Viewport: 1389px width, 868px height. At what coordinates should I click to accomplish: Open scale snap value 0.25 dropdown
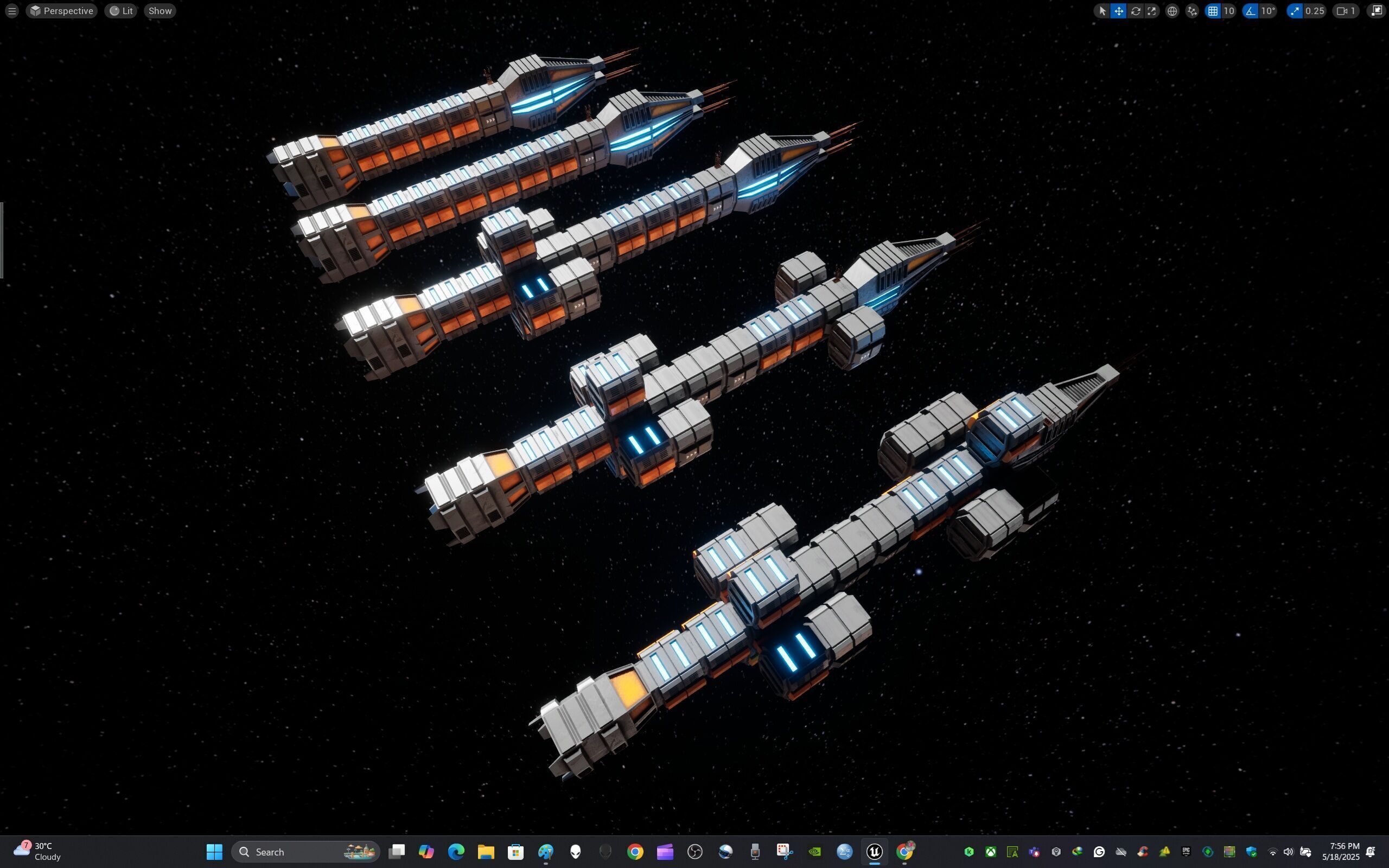click(x=1314, y=11)
